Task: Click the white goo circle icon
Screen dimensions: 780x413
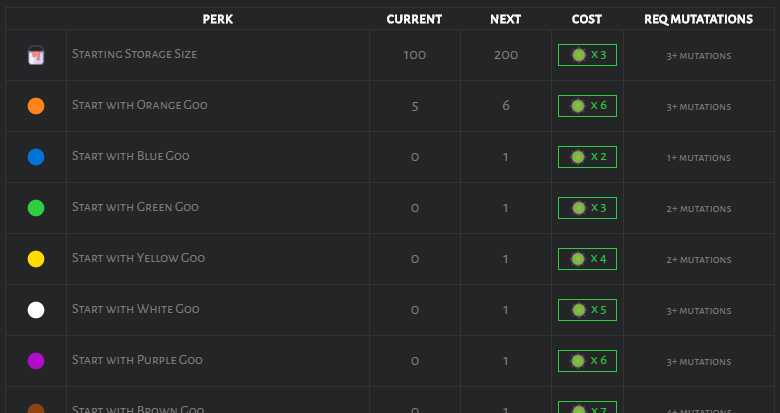Action: coord(36,310)
